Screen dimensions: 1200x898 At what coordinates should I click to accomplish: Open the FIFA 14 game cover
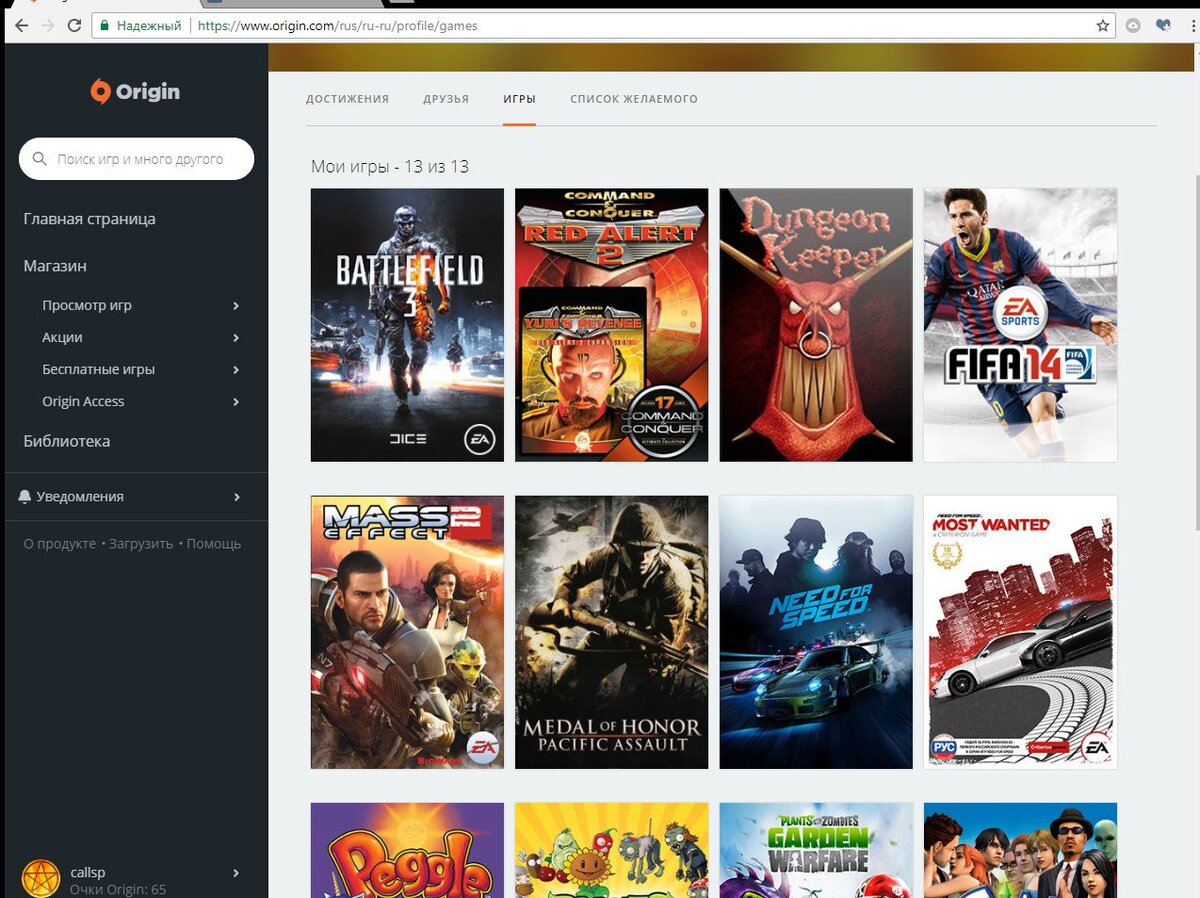pos(1020,325)
